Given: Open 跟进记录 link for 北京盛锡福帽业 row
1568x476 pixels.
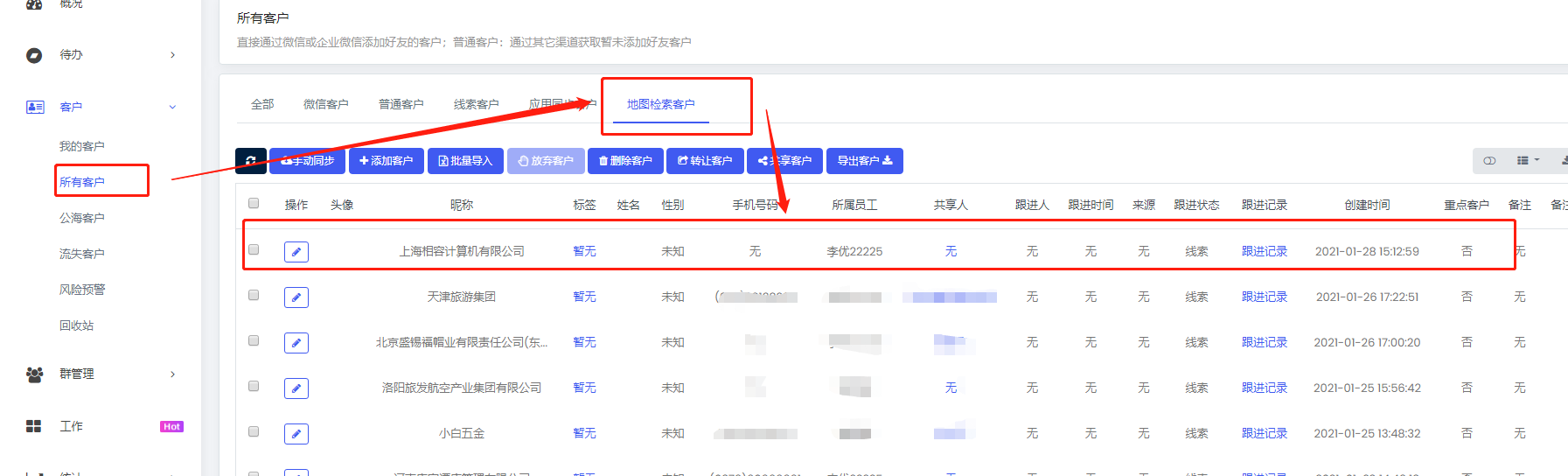Looking at the screenshot, I should pyautogui.click(x=1265, y=342).
